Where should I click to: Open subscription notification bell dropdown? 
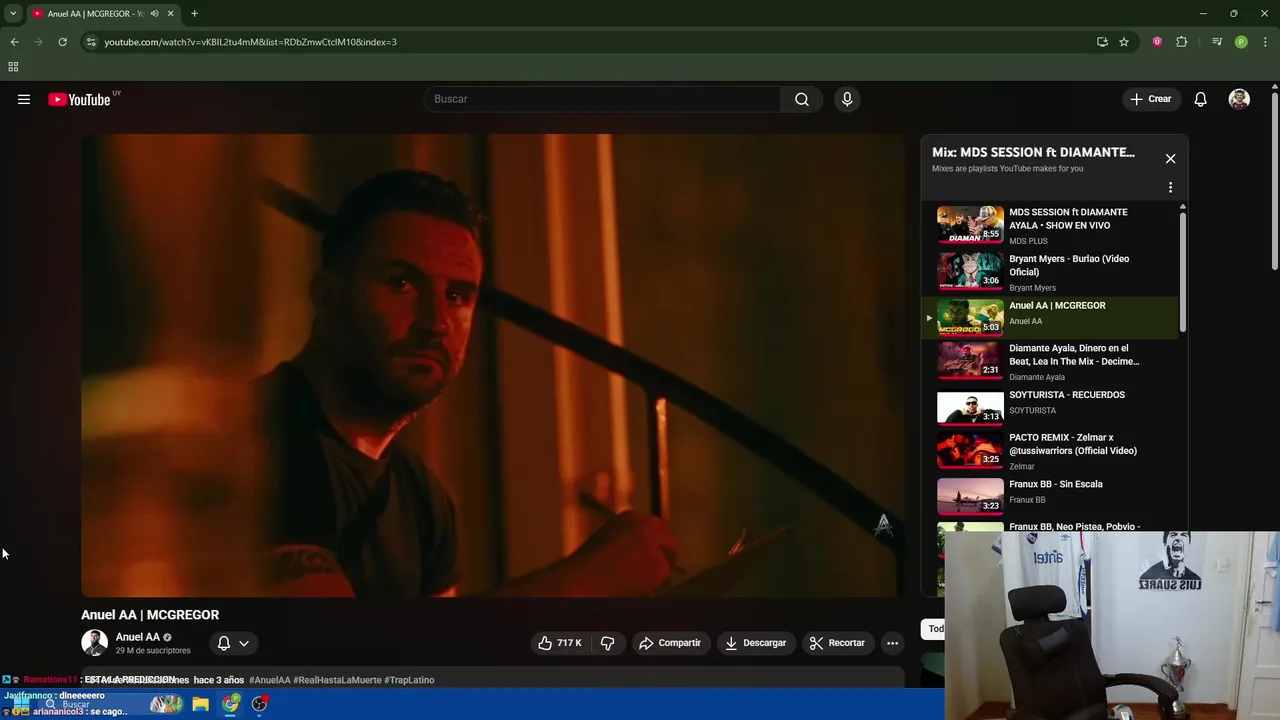[x=233, y=643]
